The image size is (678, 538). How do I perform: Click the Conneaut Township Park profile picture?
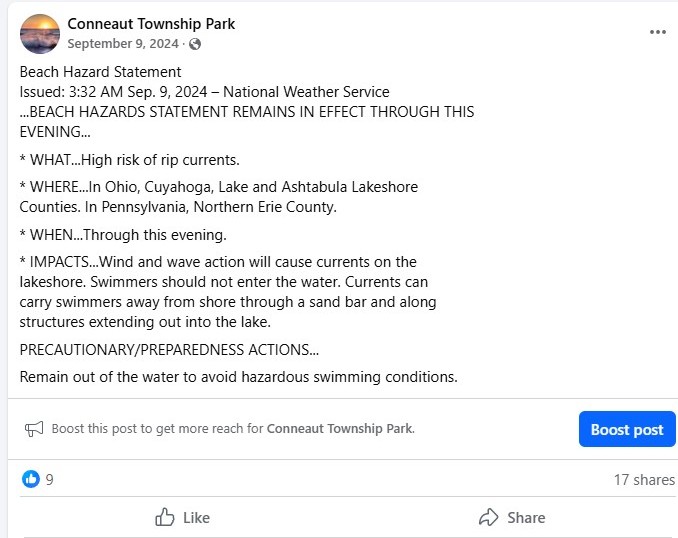(40, 34)
